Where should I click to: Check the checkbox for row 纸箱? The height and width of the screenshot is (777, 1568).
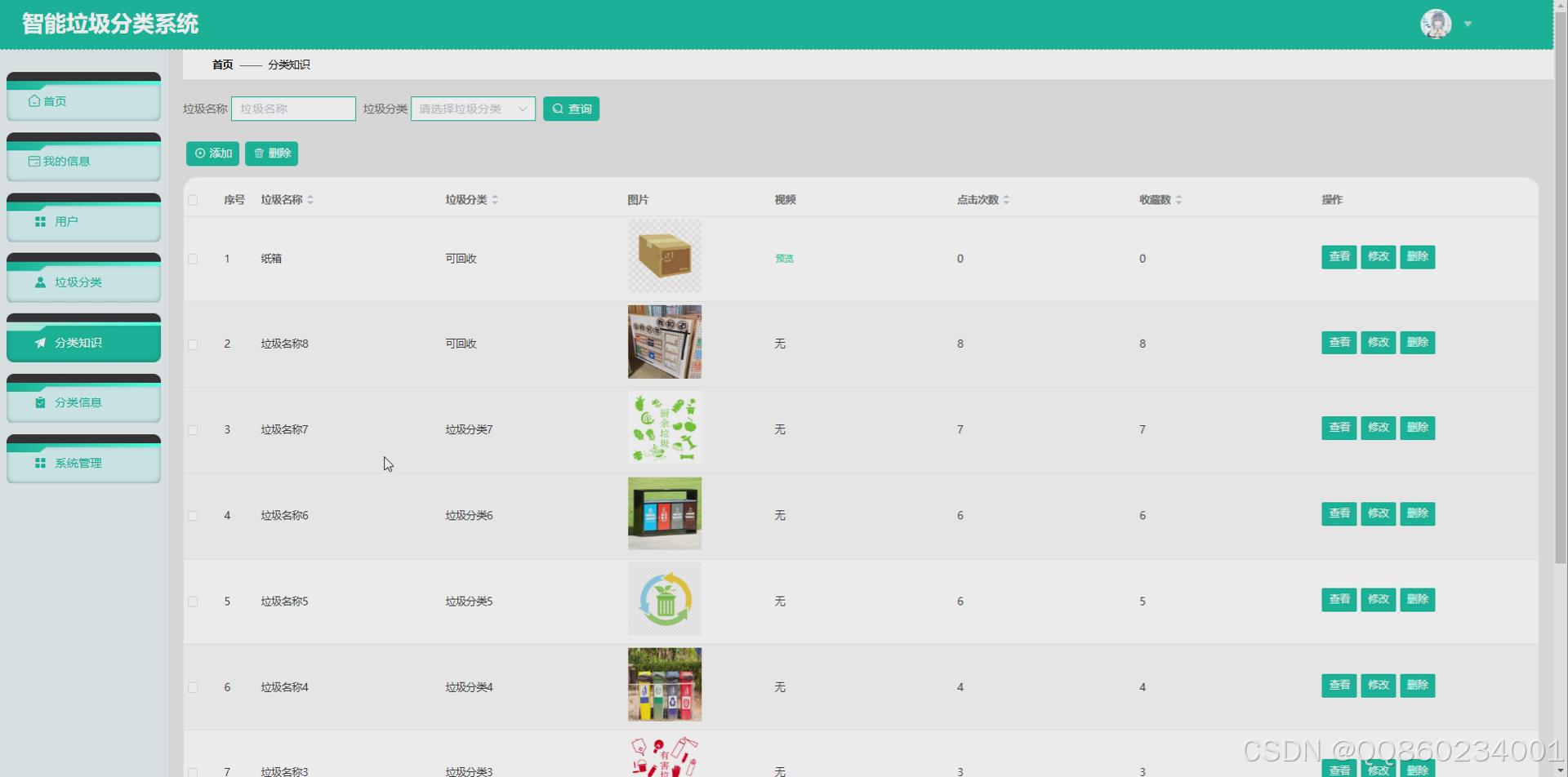(x=193, y=259)
